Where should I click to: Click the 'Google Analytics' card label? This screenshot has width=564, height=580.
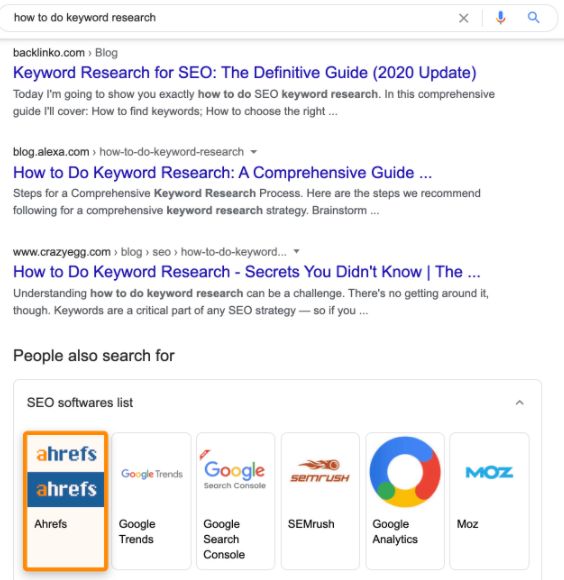395,532
